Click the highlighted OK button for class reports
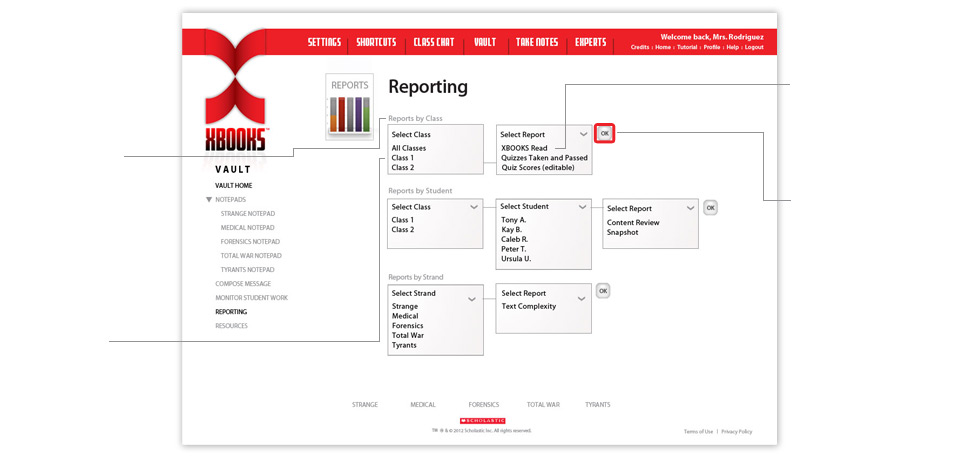The height and width of the screenshot is (468, 960). click(604, 133)
